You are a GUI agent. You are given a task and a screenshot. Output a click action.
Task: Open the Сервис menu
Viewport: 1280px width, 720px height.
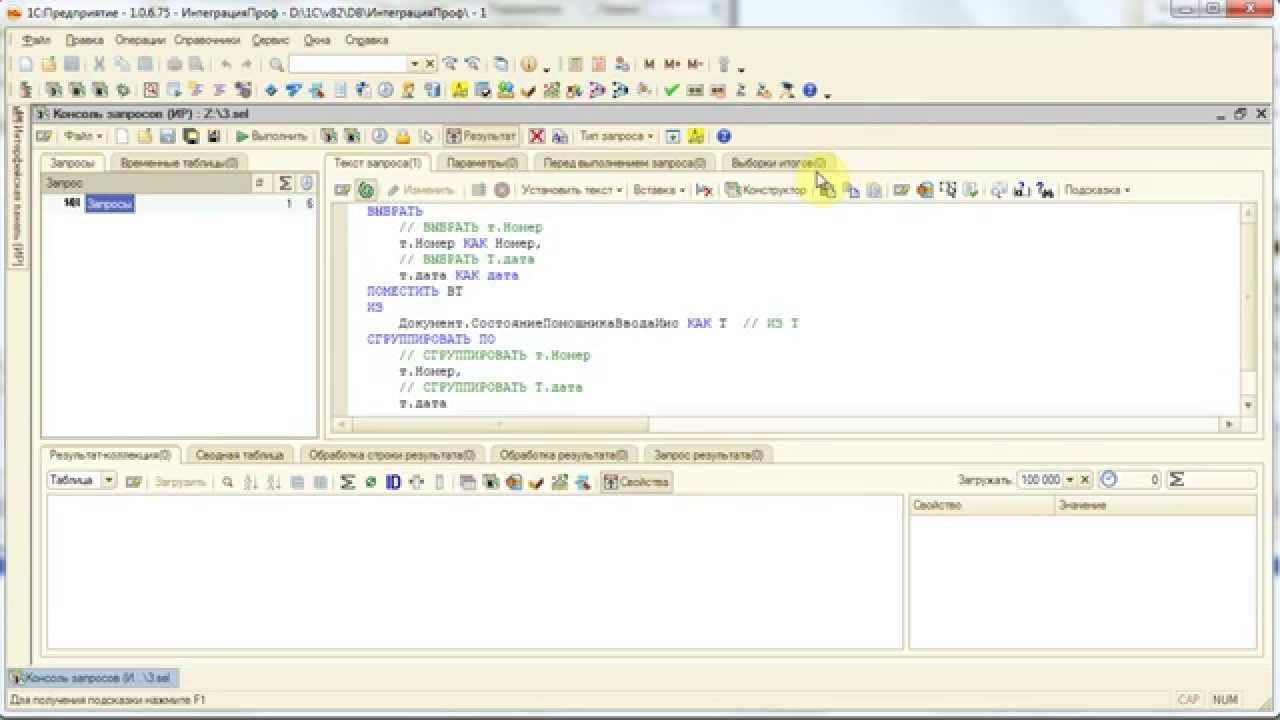click(270, 41)
